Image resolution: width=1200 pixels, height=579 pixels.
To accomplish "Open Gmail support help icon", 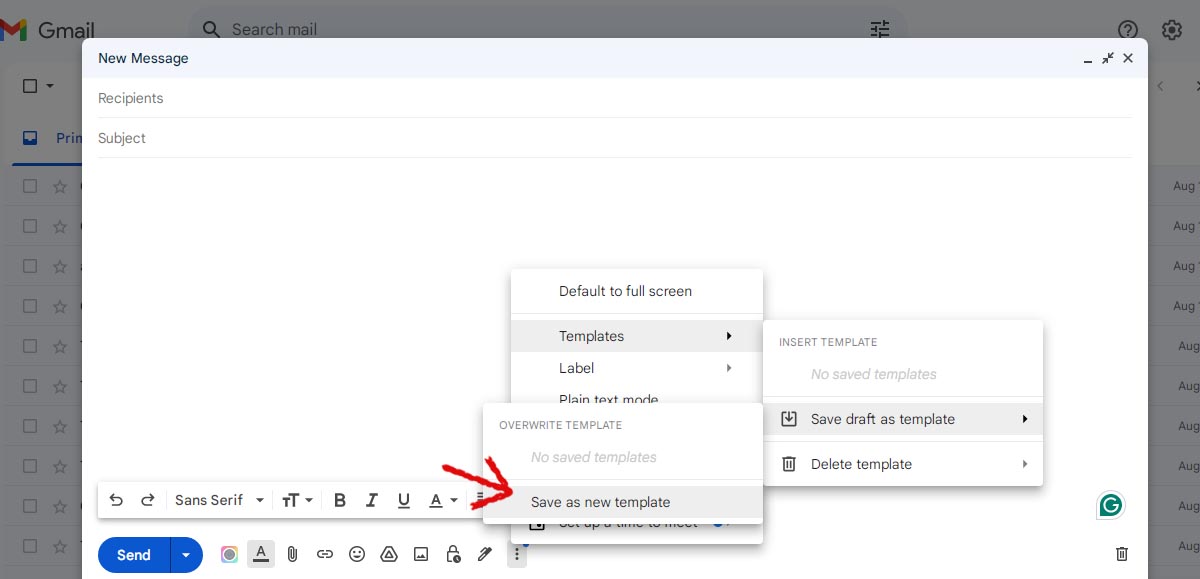I will tap(1128, 30).
